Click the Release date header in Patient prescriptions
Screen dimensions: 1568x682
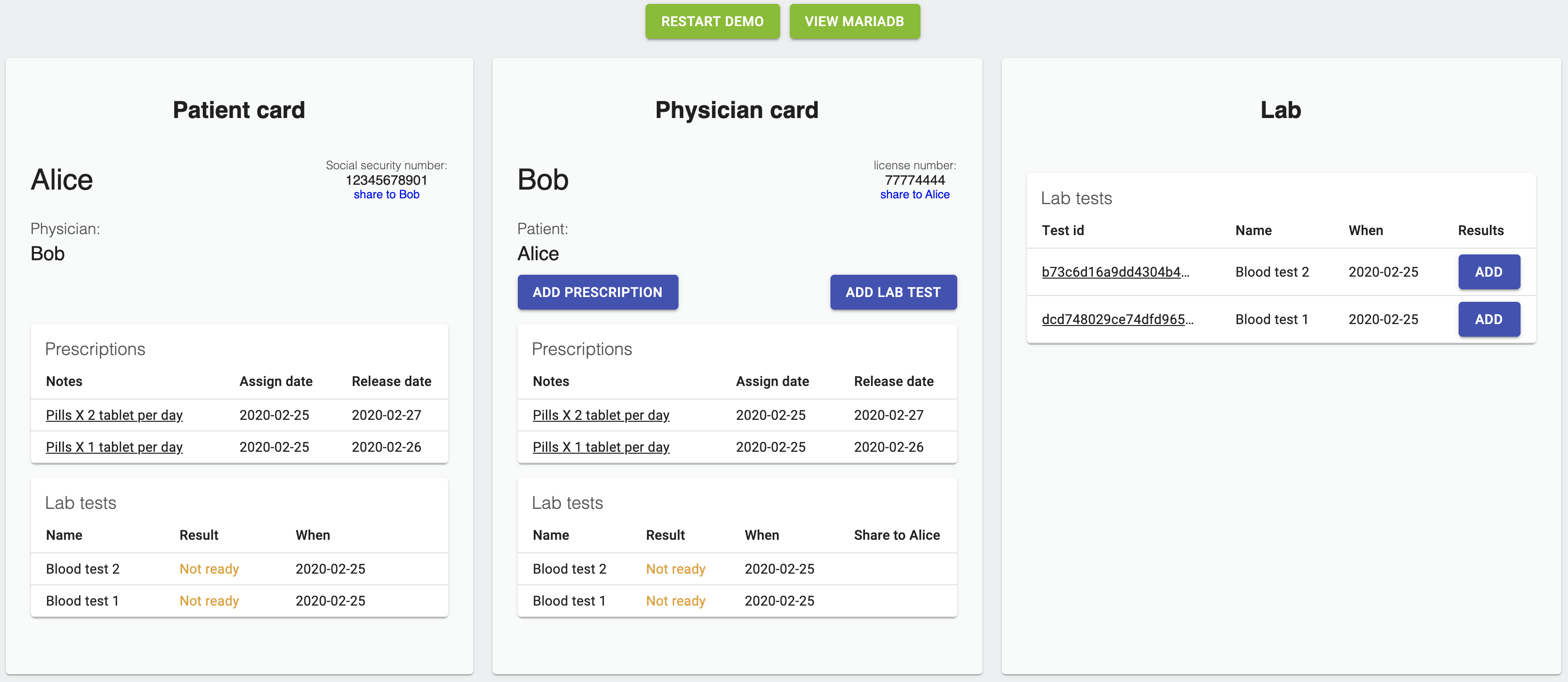tap(391, 382)
